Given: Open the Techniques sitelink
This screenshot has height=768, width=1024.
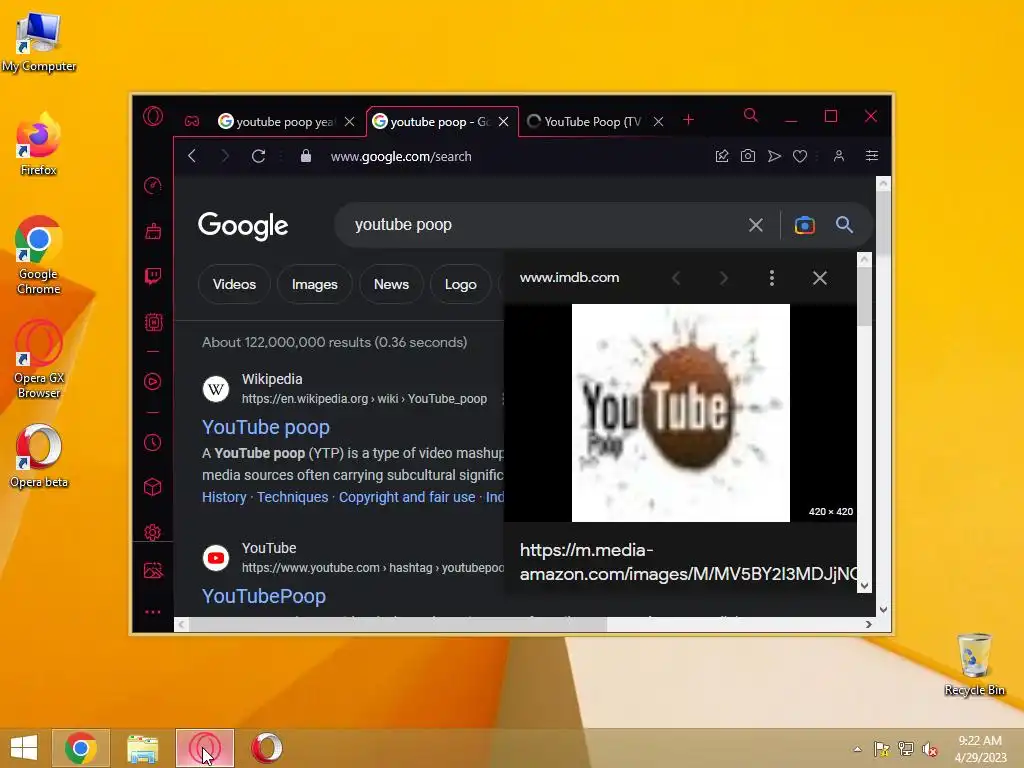Looking at the screenshot, I should click(x=293, y=497).
